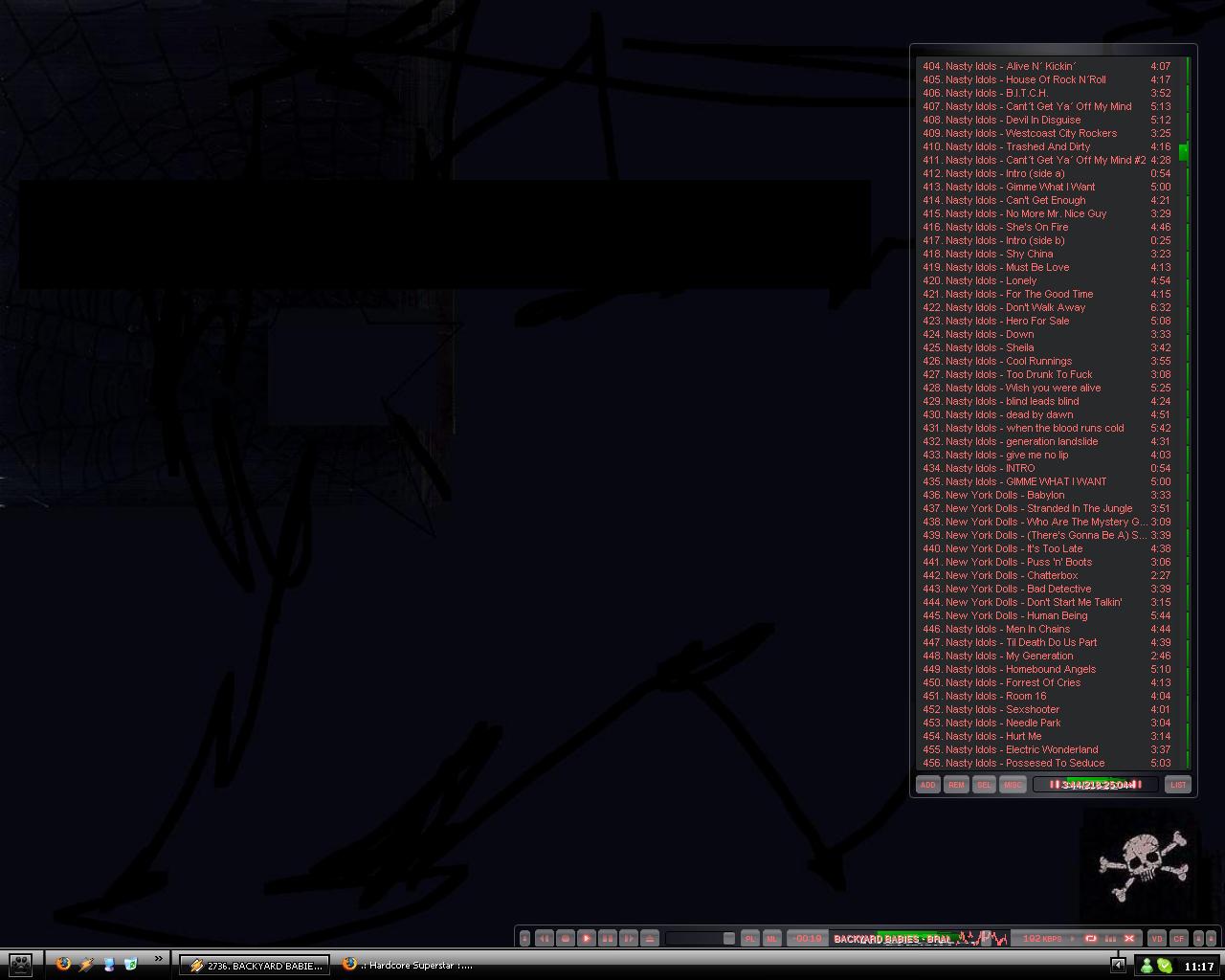Select track 405 House Of Rock N'Roll
Screen dimensions: 1225x980
pyautogui.click(x=1046, y=79)
